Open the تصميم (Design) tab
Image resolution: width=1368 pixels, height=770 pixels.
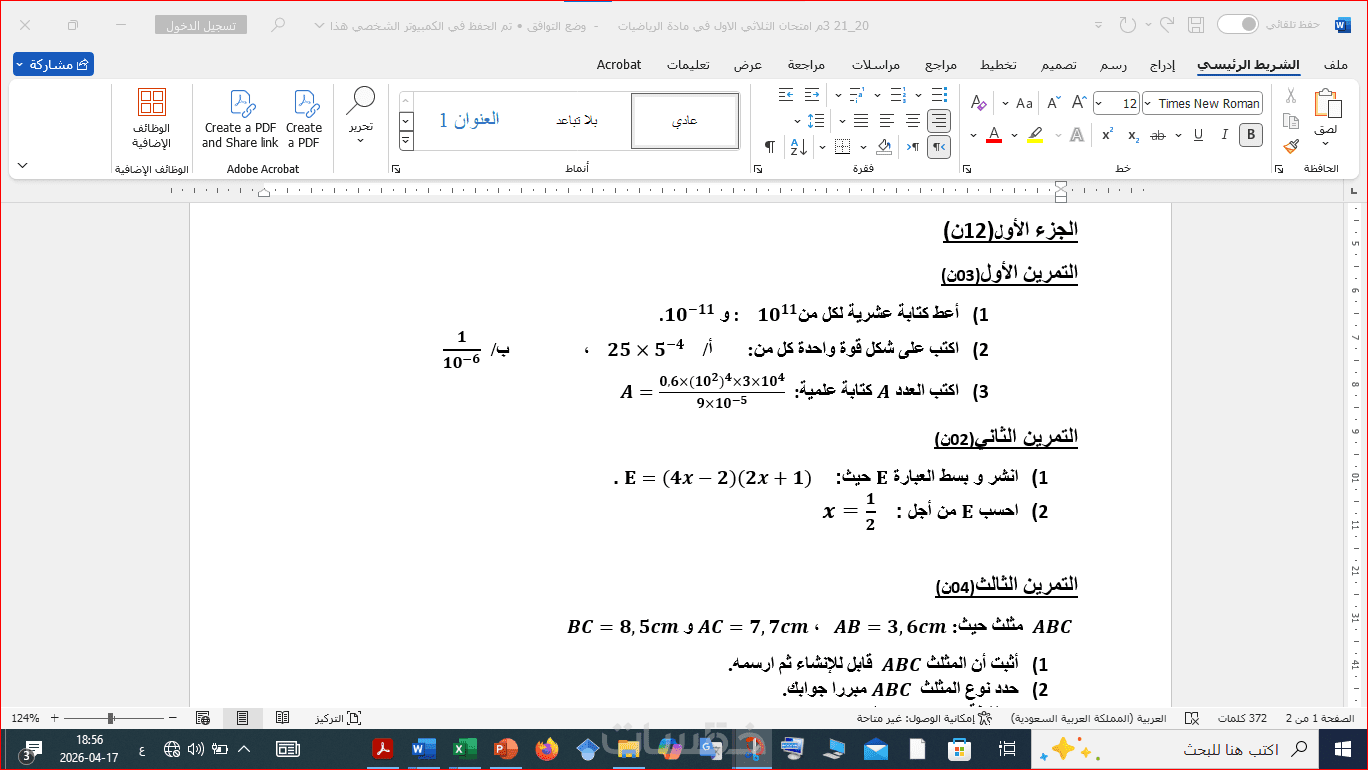coord(1059,65)
